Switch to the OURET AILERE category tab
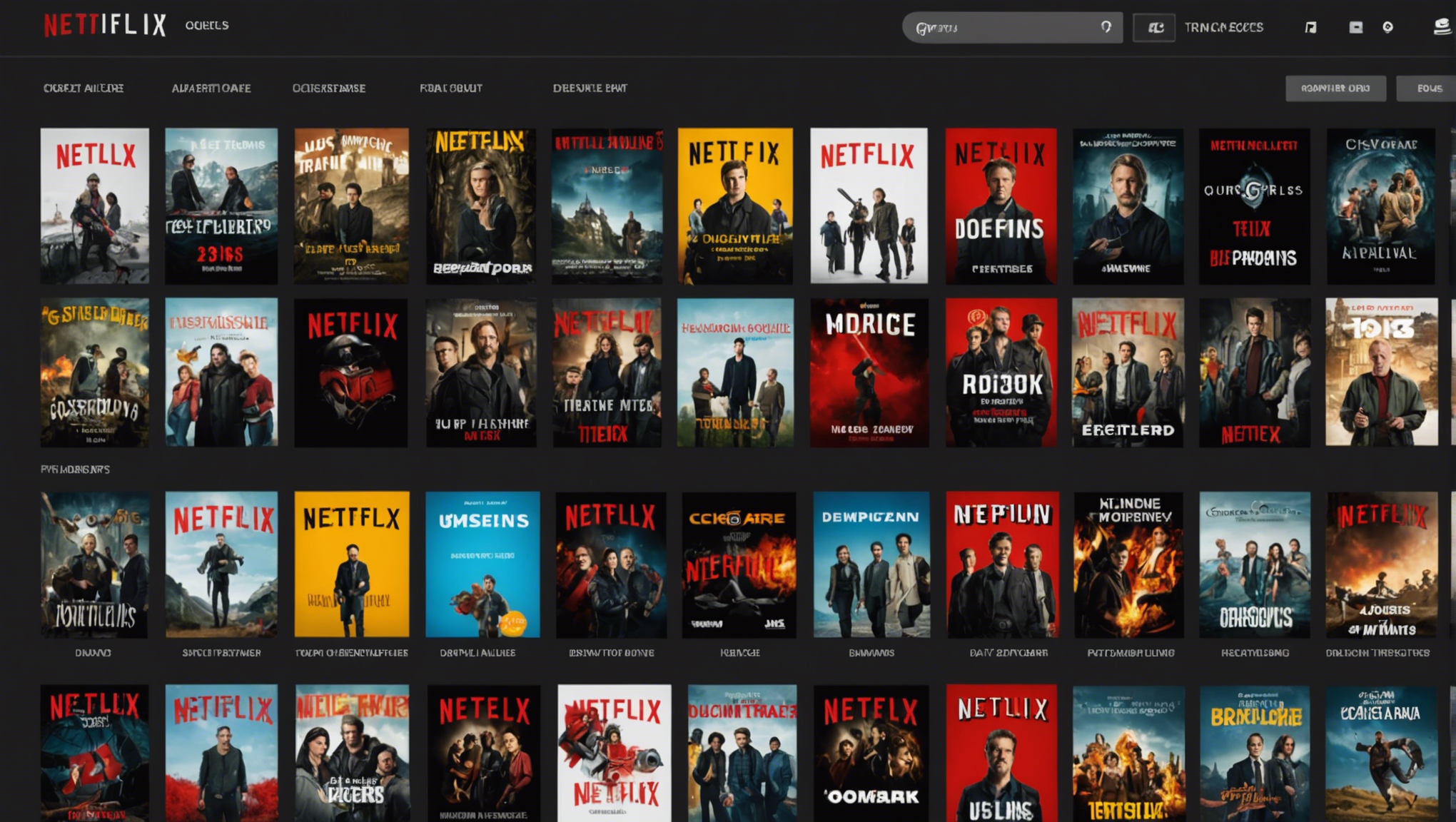The height and width of the screenshot is (822, 1456). click(x=84, y=88)
